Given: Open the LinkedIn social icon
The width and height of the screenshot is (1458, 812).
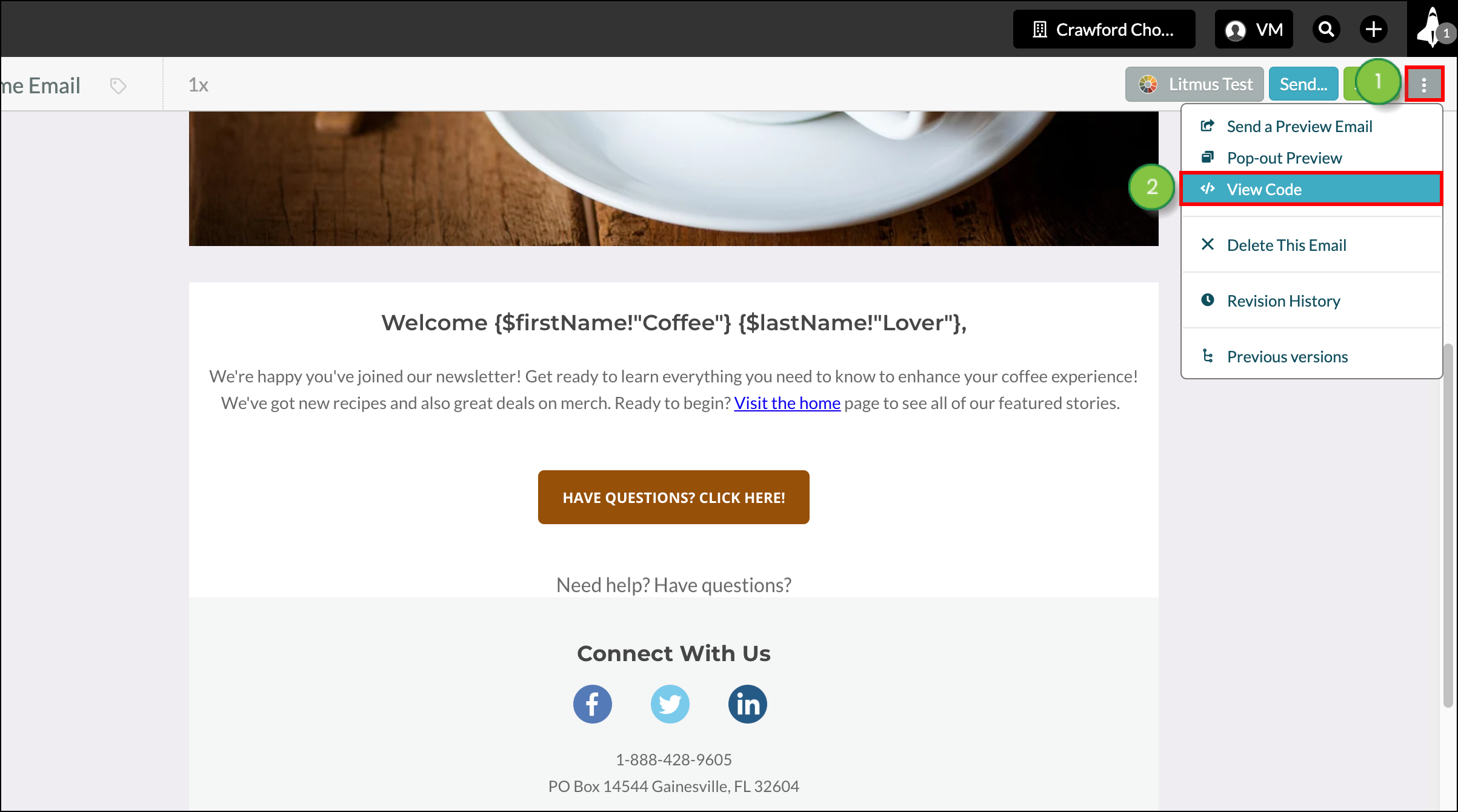Looking at the screenshot, I should tap(747, 704).
